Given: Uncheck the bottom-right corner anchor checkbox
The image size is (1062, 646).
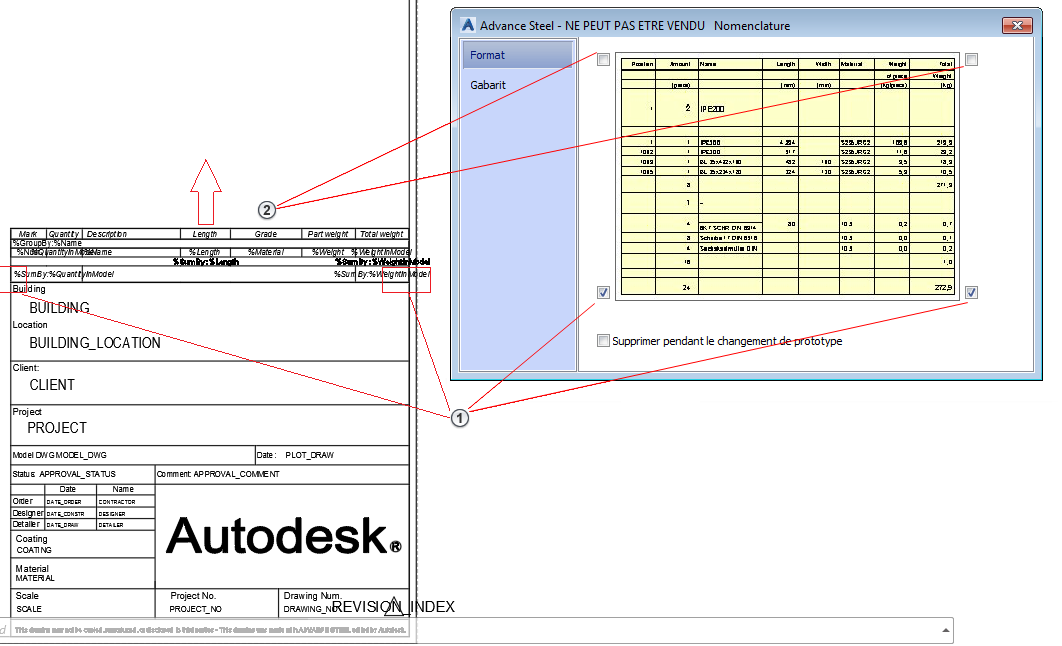Looking at the screenshot, I should pos(971,293).
